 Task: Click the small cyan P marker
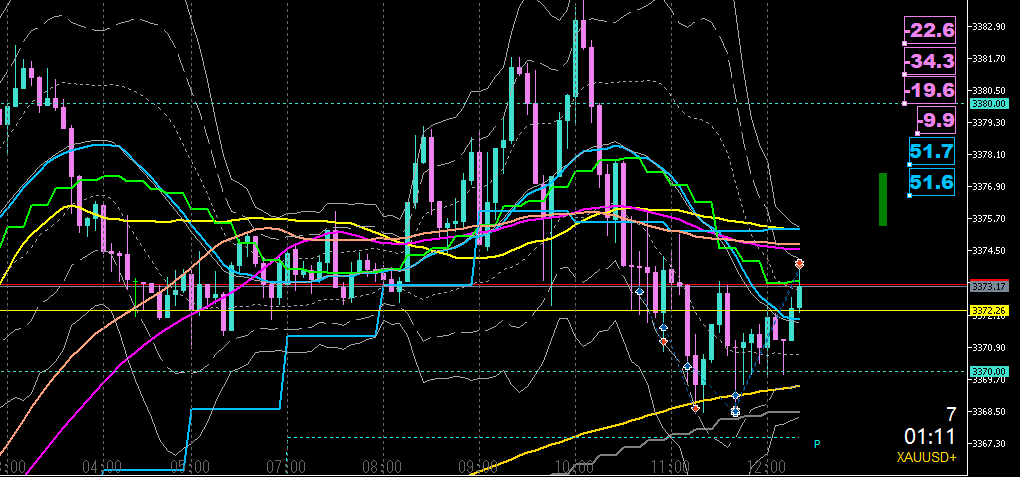click(817, 444)
